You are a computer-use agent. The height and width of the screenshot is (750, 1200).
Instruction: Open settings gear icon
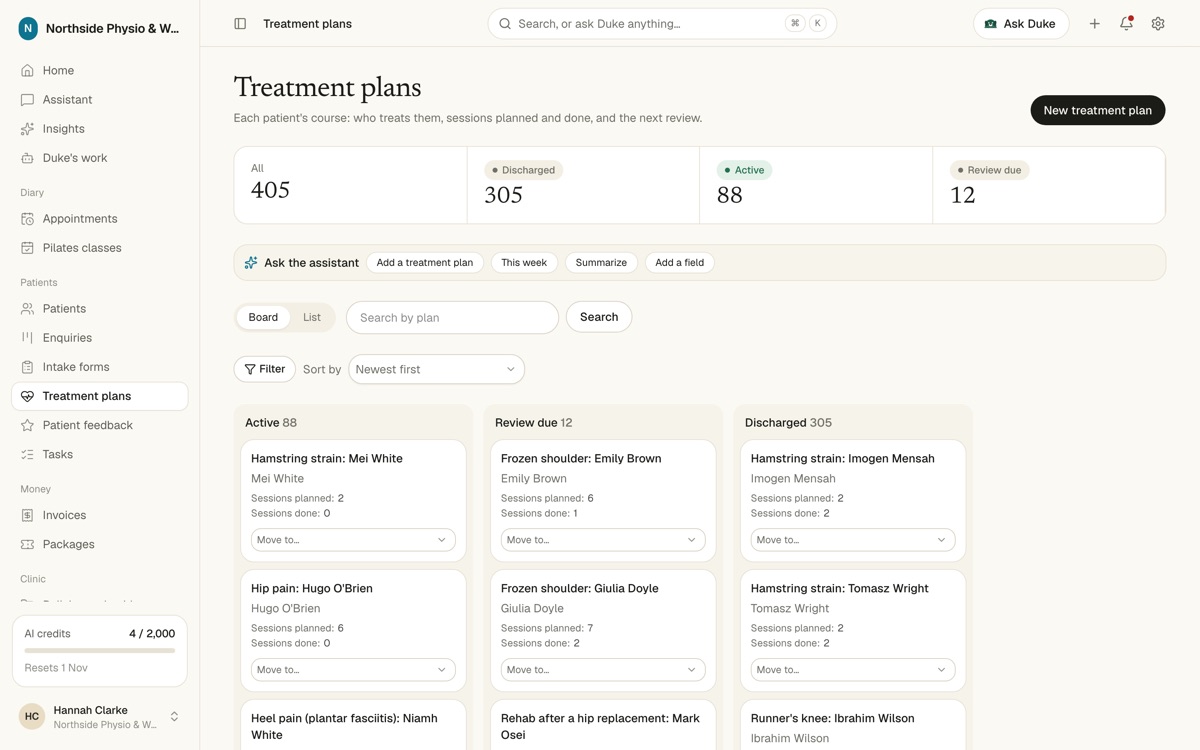[1158, 24]
